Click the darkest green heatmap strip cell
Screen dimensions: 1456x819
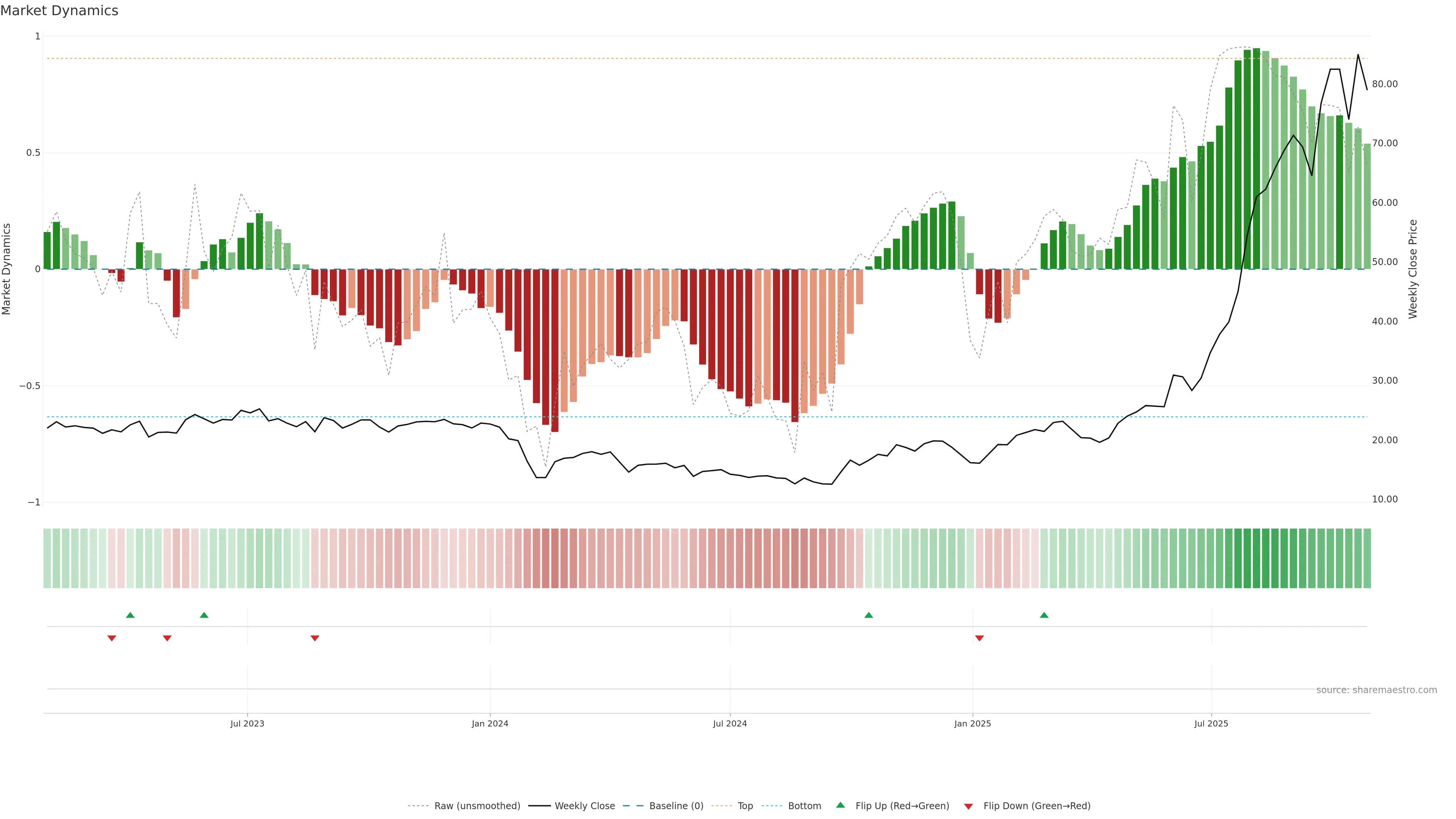click(1257, 558)
